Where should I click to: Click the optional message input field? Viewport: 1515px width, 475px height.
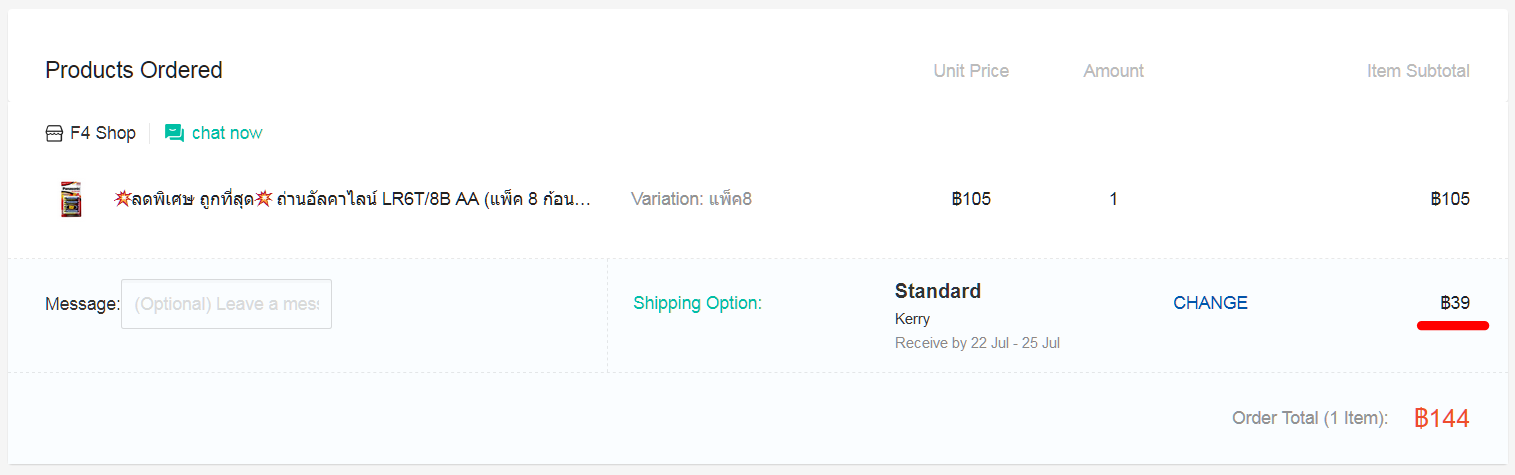pyautogui.click(x=226, y=304)
